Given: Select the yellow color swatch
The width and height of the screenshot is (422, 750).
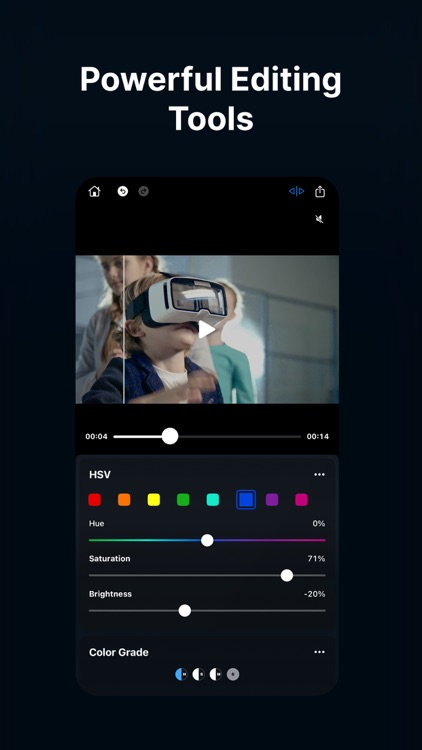Looking at the screenshot, I should point(154,500).
